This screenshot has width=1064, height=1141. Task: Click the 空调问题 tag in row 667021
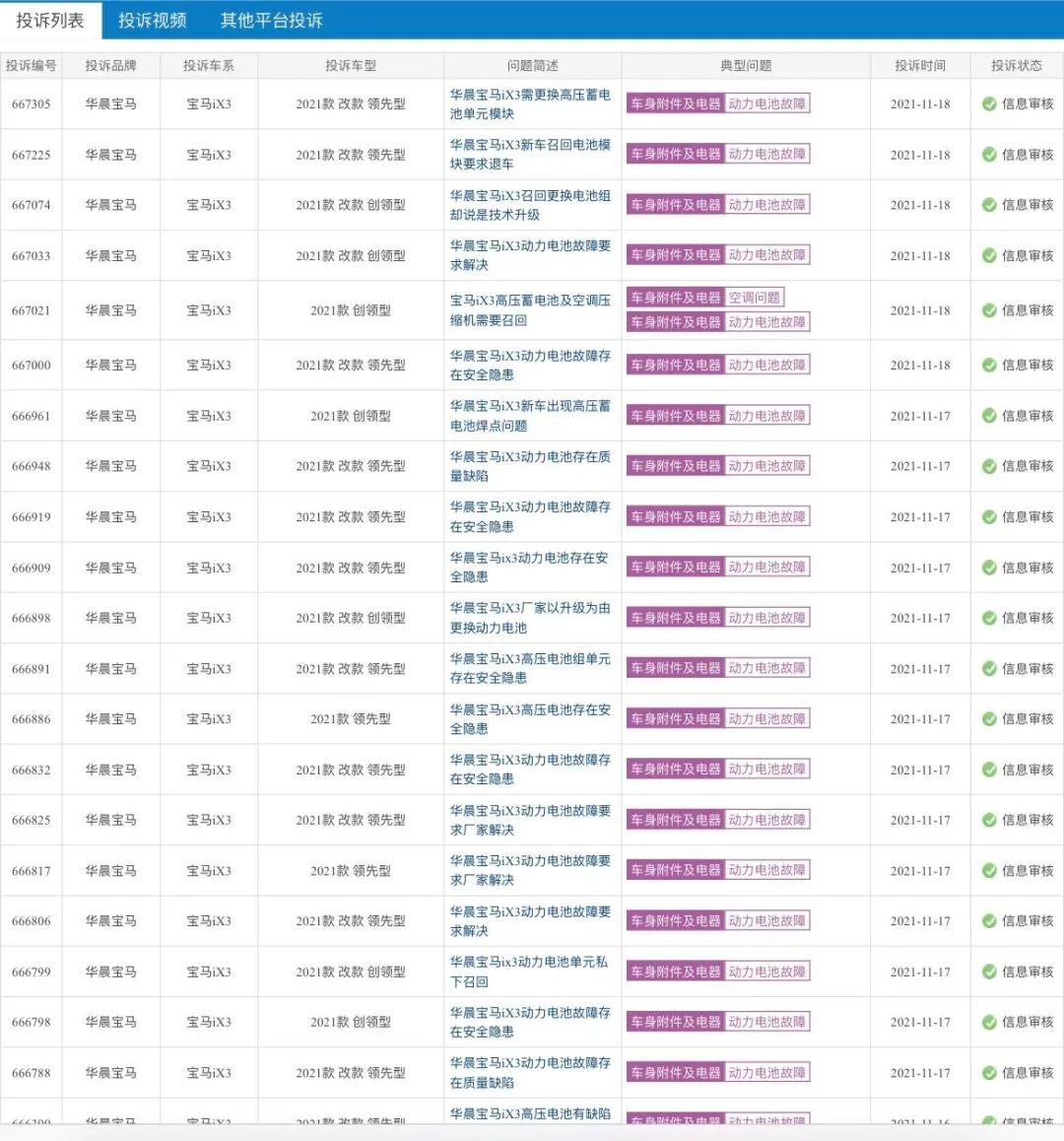754,298
